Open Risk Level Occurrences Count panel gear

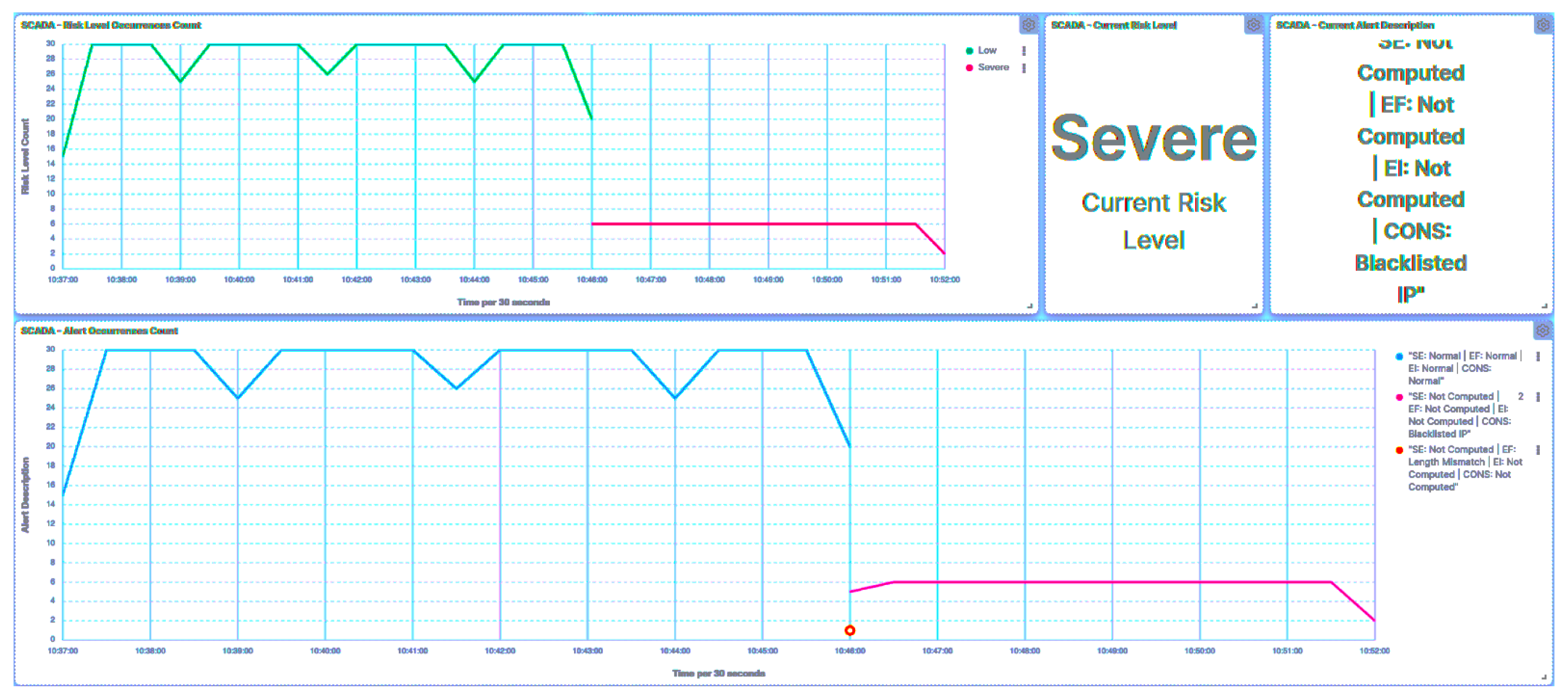click(1028, 25)
